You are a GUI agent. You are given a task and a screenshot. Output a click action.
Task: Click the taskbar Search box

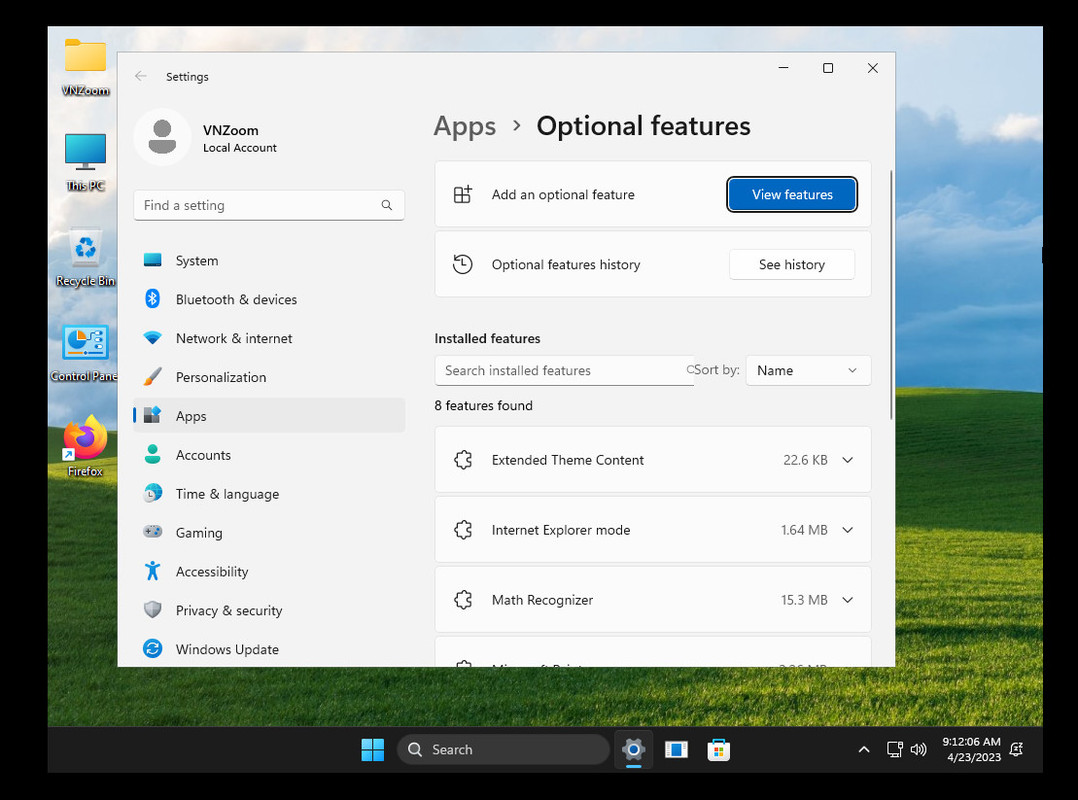(x=503, y=750)
